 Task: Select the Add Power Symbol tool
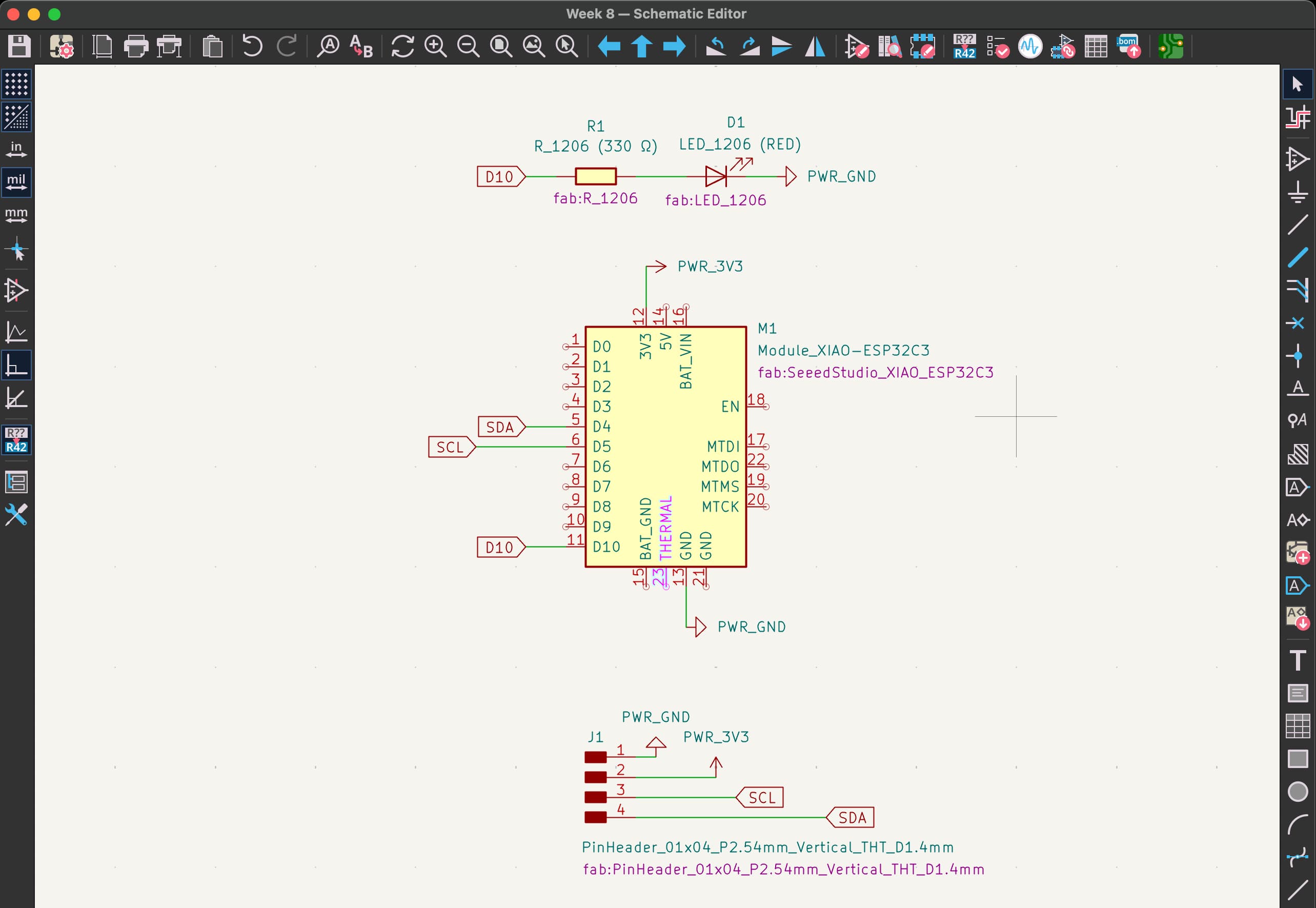point(1297,192)
